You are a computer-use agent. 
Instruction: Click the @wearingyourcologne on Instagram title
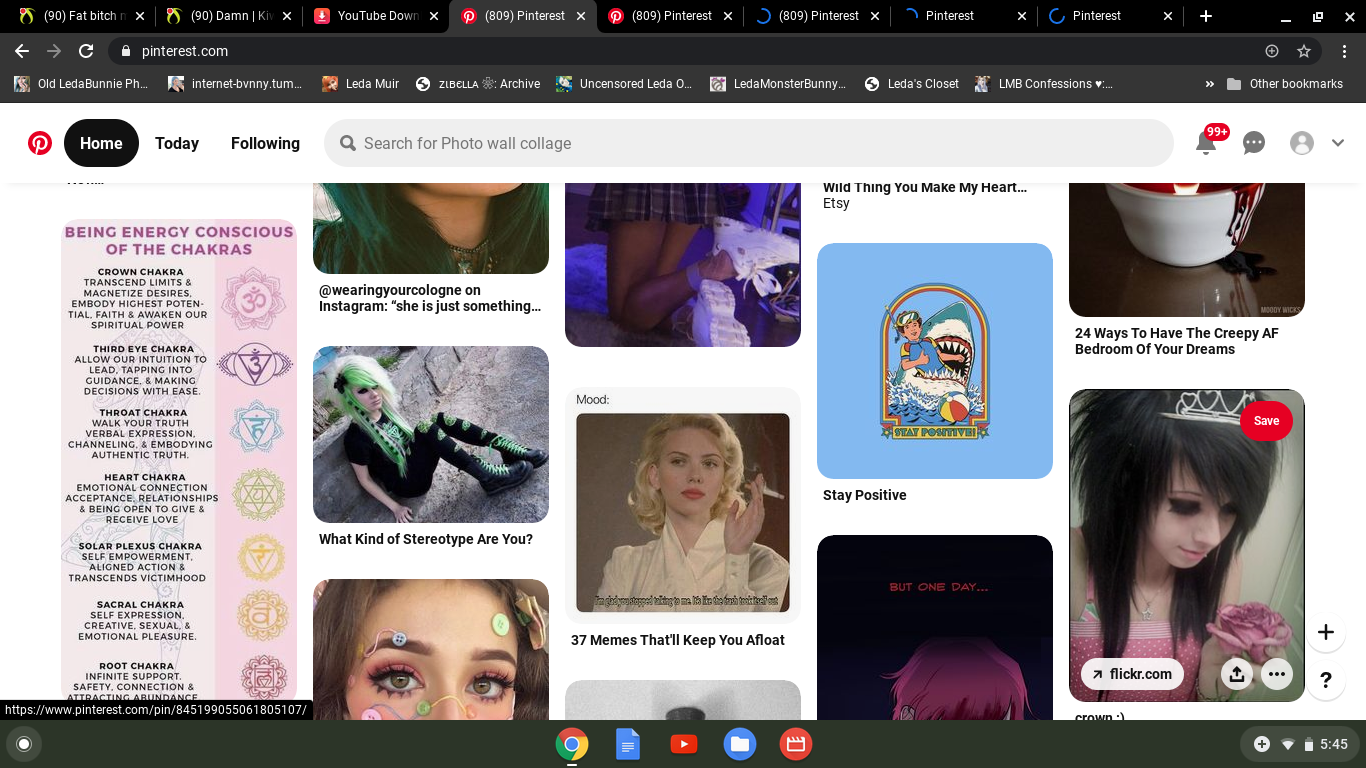coord(430,298)
